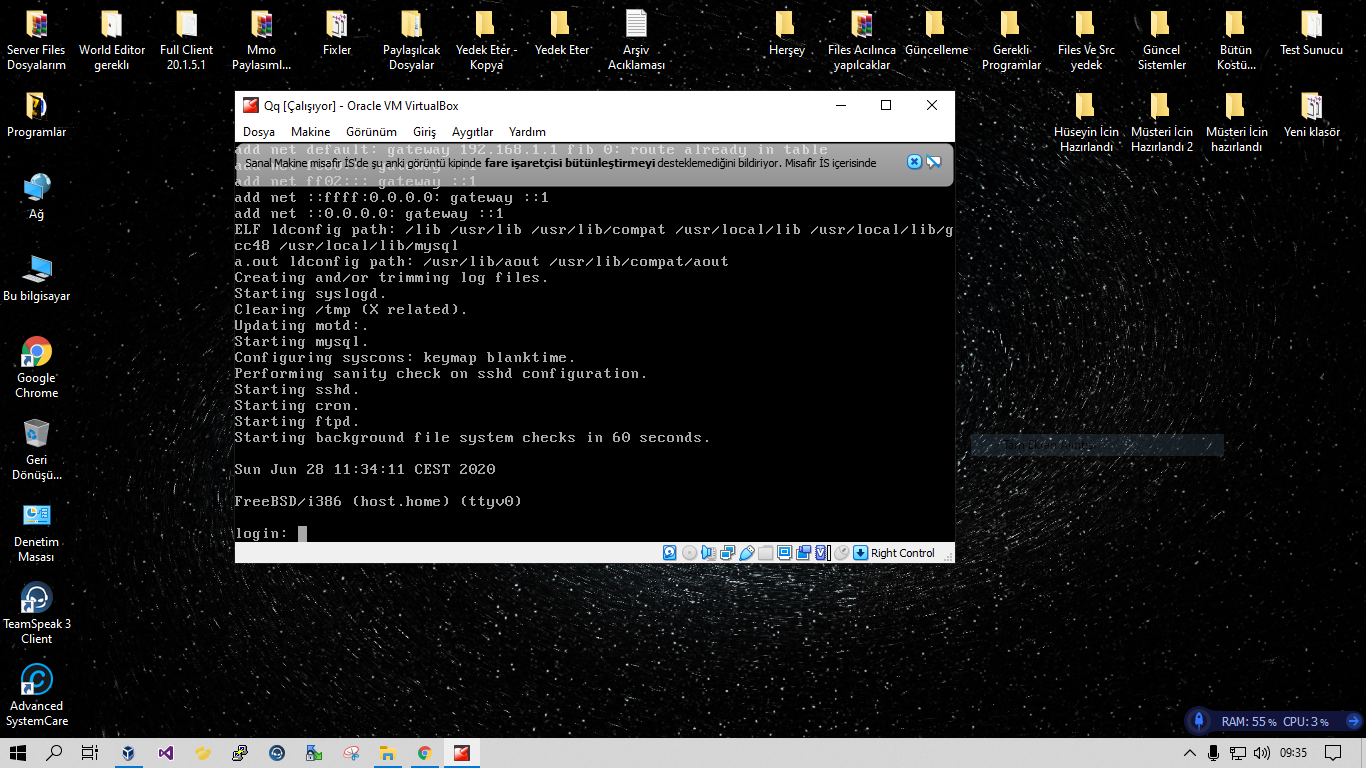Open the Makine menu
This screenshot has height=768, width=1366.
(310, 132)
